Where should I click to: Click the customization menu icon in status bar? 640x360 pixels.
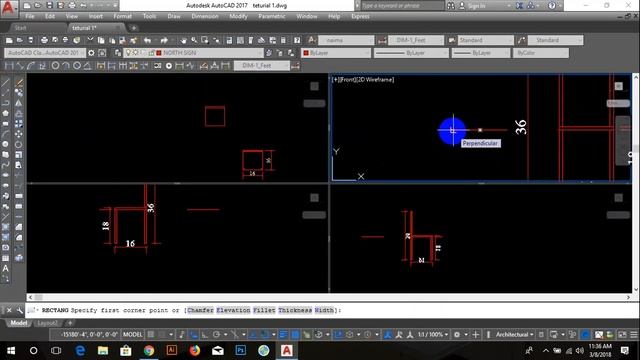(633, 335)
